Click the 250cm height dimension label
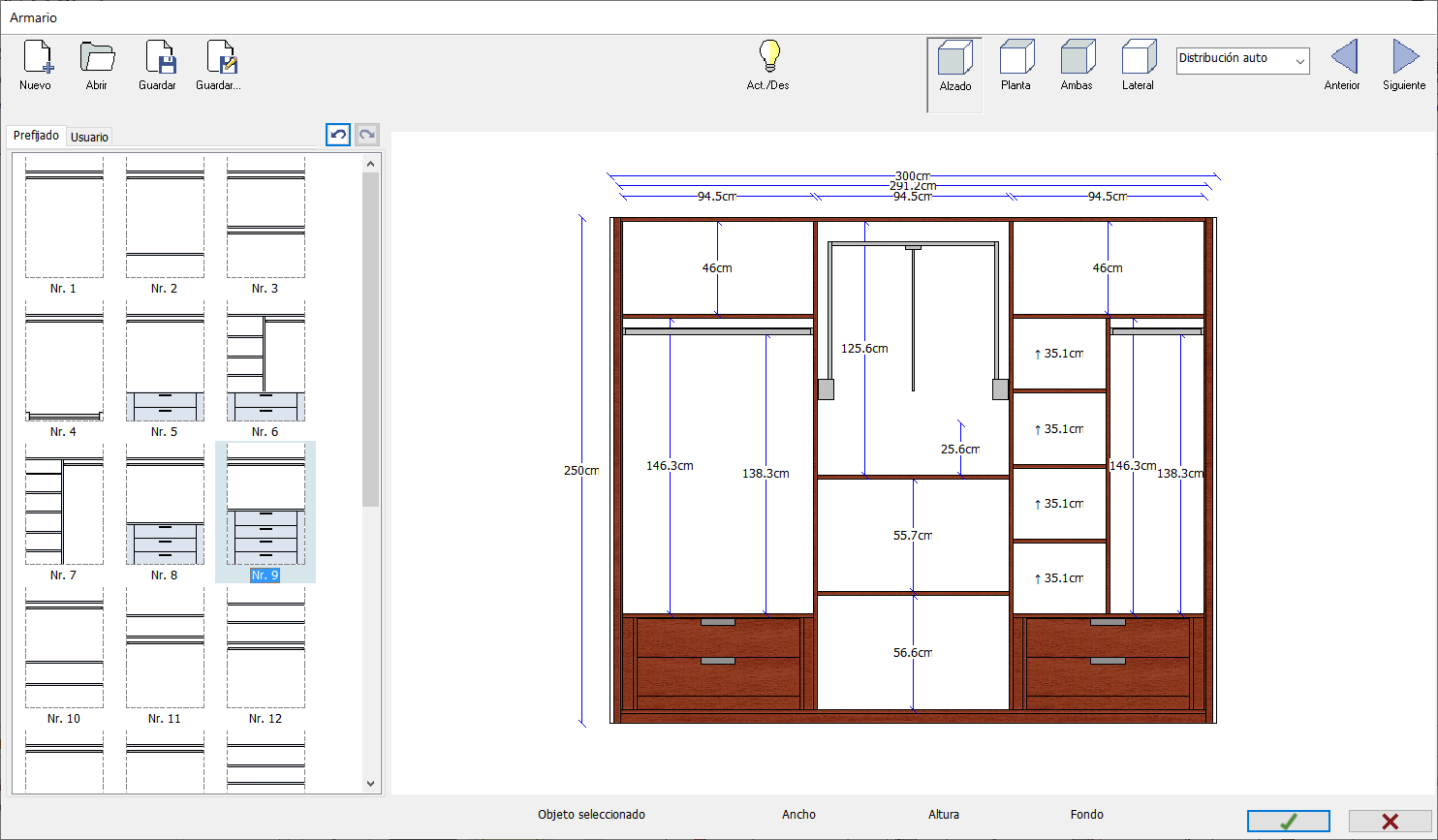This screenshot has height=840, width=1438. click(581, 471)
